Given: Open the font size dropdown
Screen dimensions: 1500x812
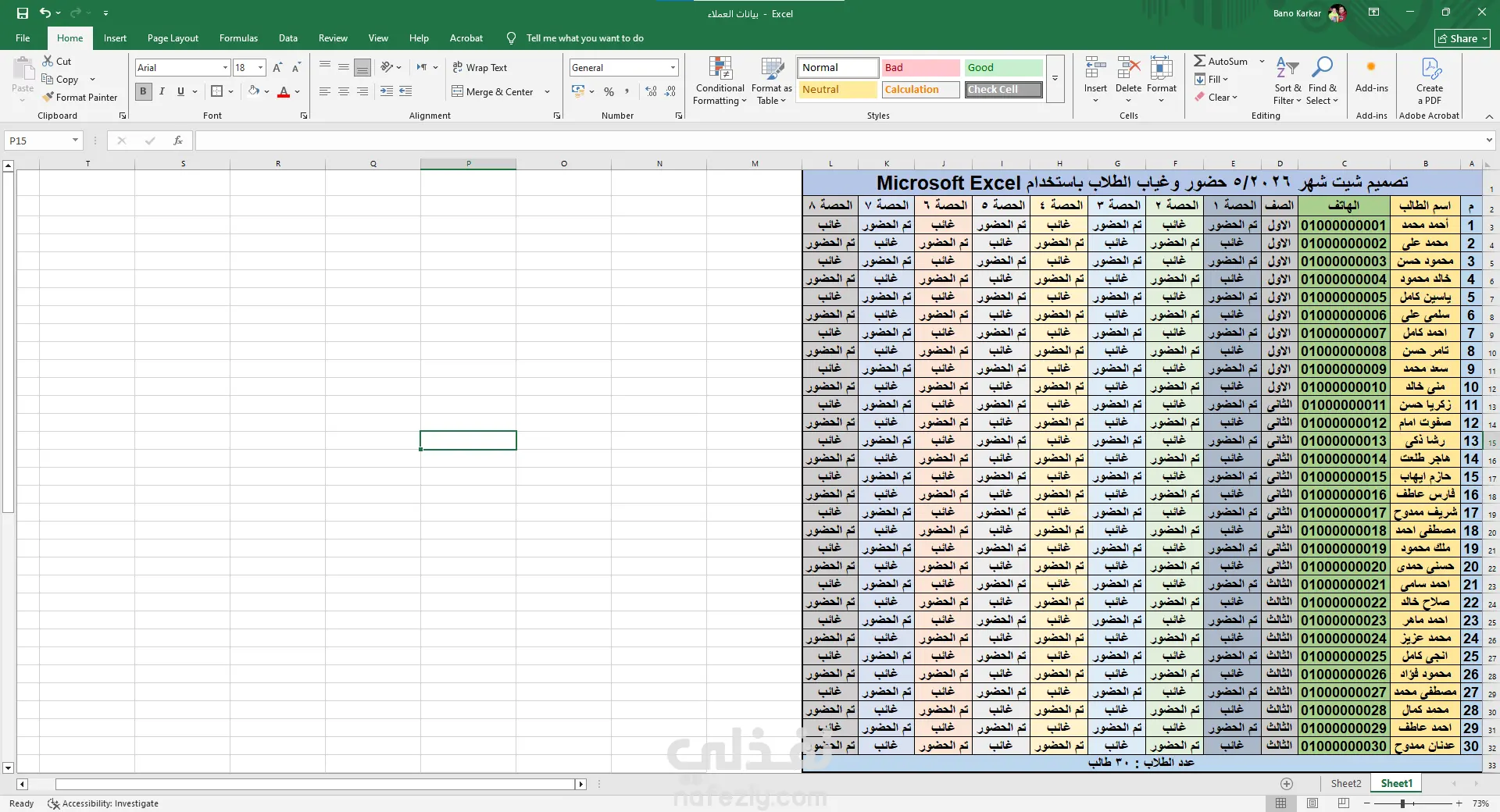Looking at the screenshot, I should tap(261, 68).
